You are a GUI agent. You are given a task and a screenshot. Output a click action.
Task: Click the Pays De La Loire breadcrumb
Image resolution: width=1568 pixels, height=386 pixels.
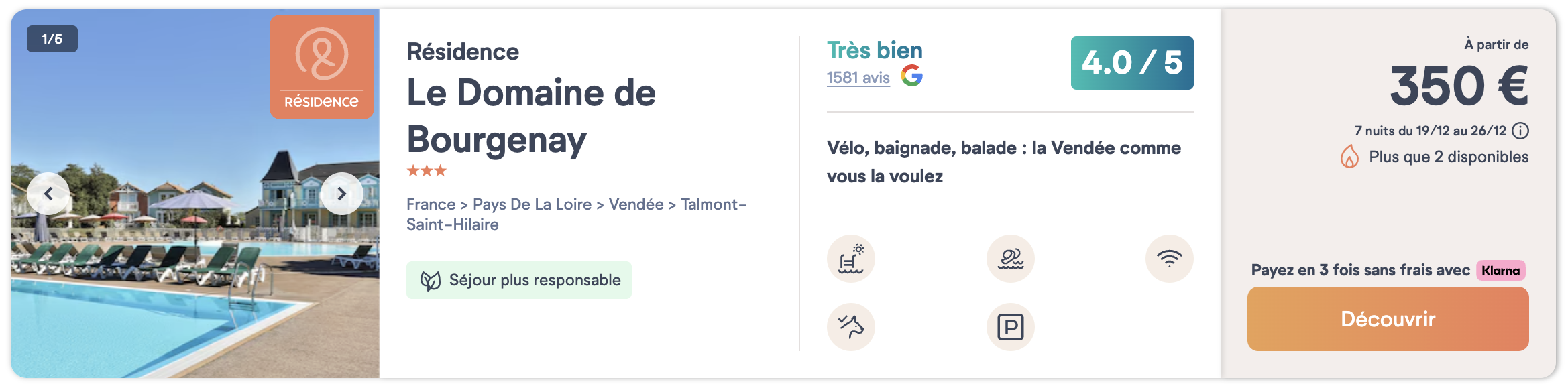(x=532, y=204)
